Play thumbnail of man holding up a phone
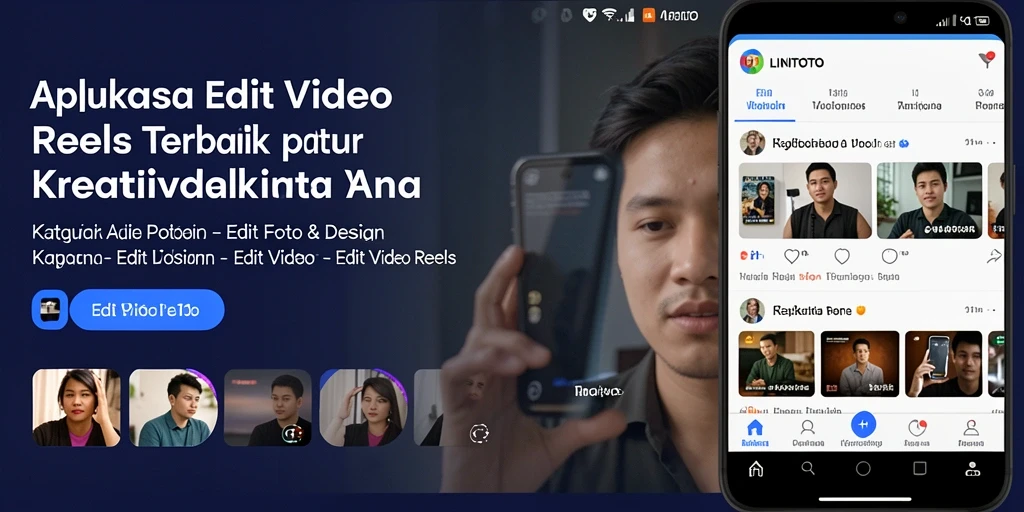Viewport: 1024px width, 512px height. click(943, 364)
